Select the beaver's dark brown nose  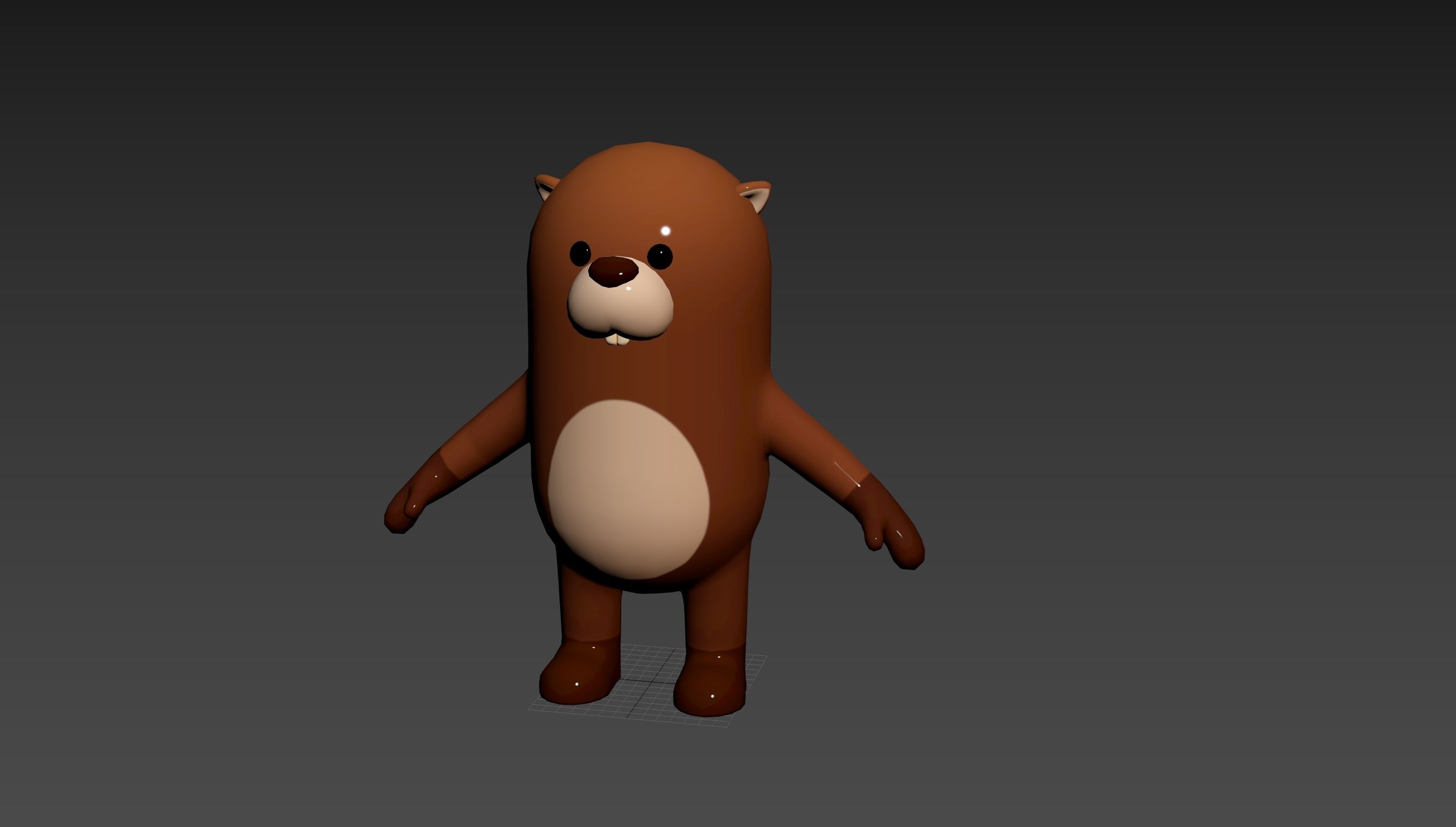(613, 271)
